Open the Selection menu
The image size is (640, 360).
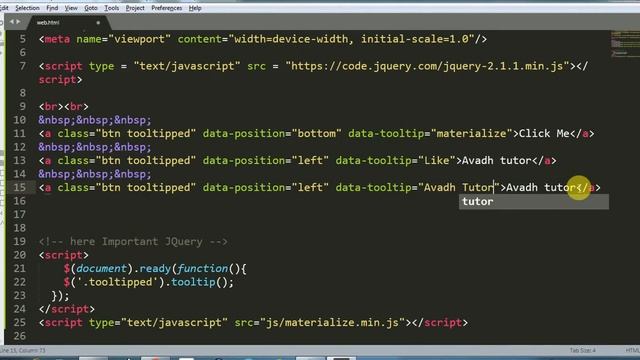tap(27, 8)
